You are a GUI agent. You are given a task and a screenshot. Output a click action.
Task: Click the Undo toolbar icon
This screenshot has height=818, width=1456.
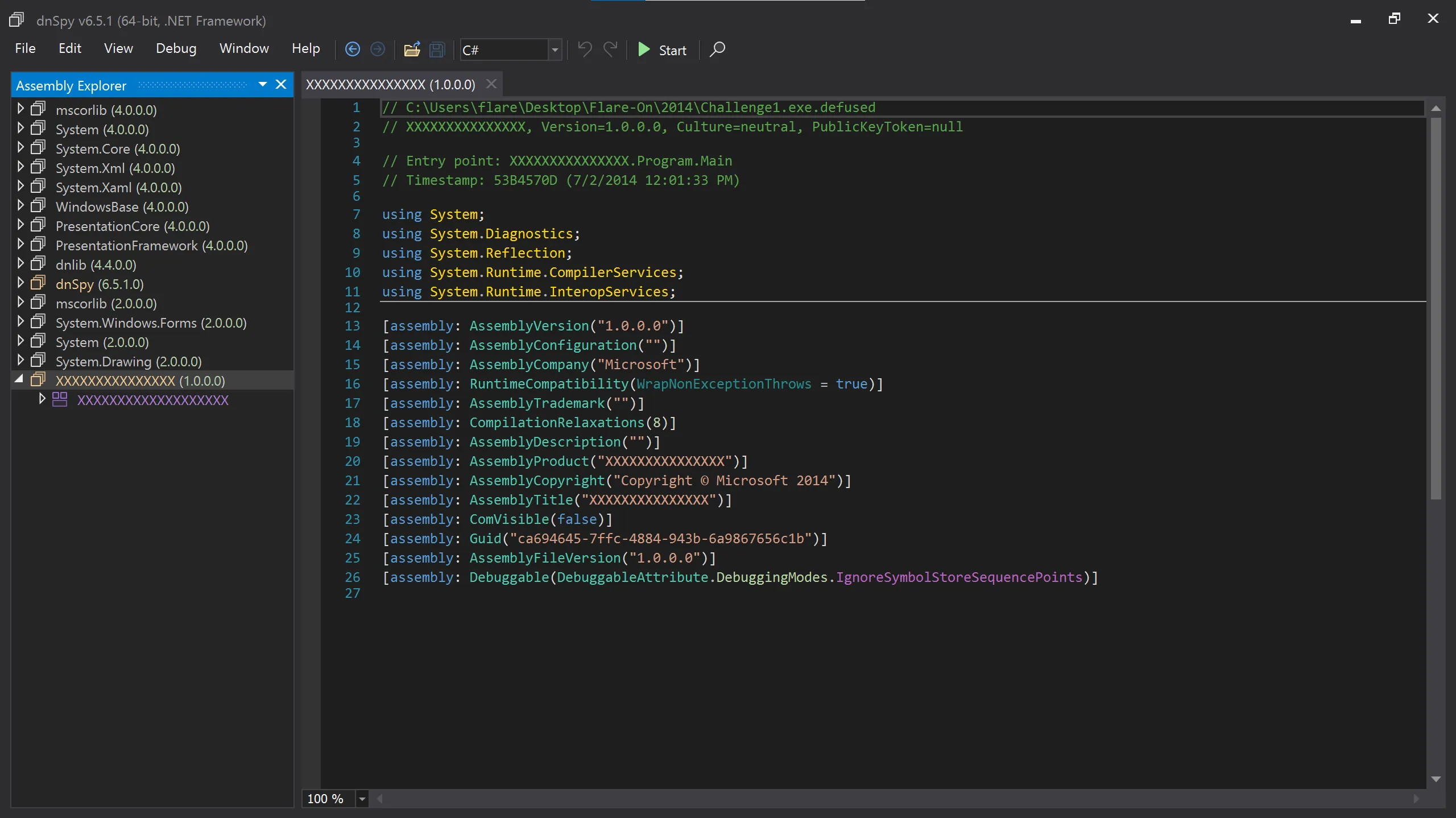pyautogui.click(x=585, y=49)
